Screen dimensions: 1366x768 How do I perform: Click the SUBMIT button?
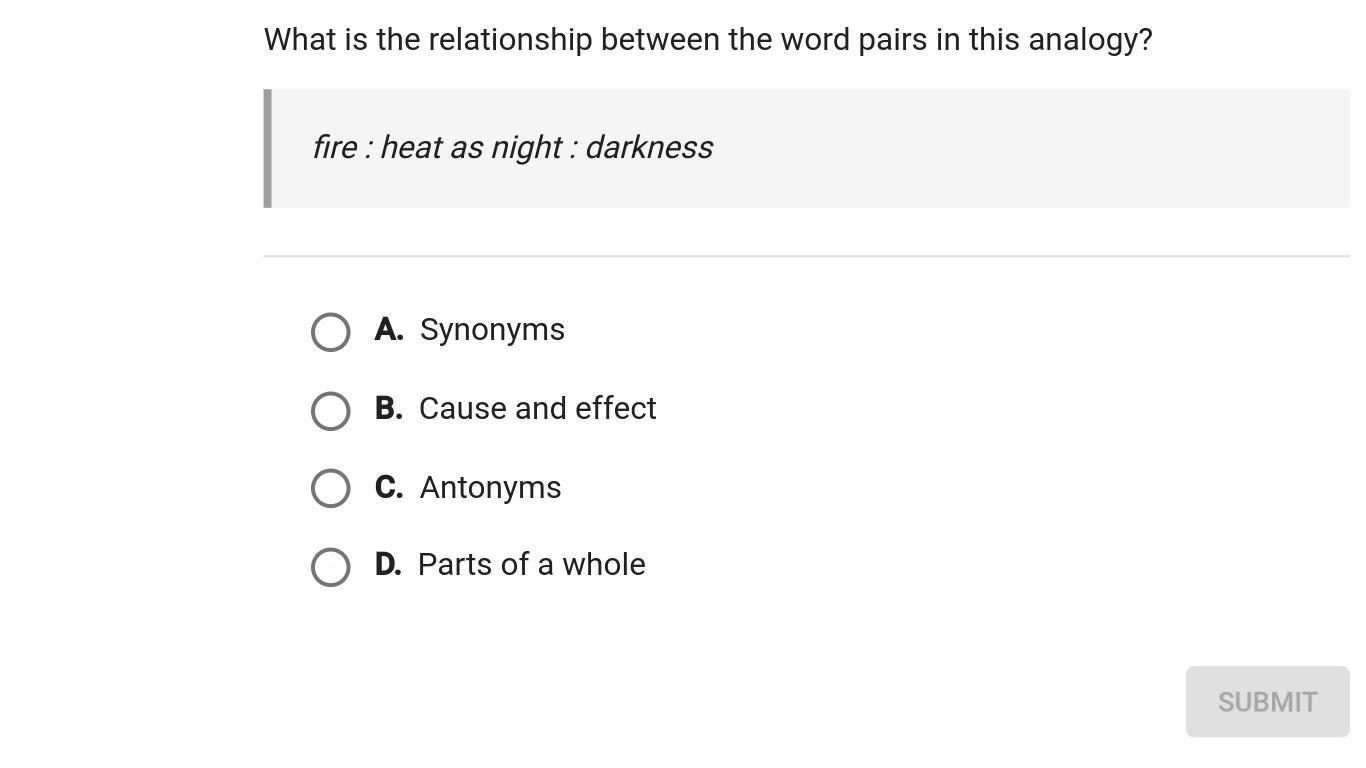pos(1267,702)
